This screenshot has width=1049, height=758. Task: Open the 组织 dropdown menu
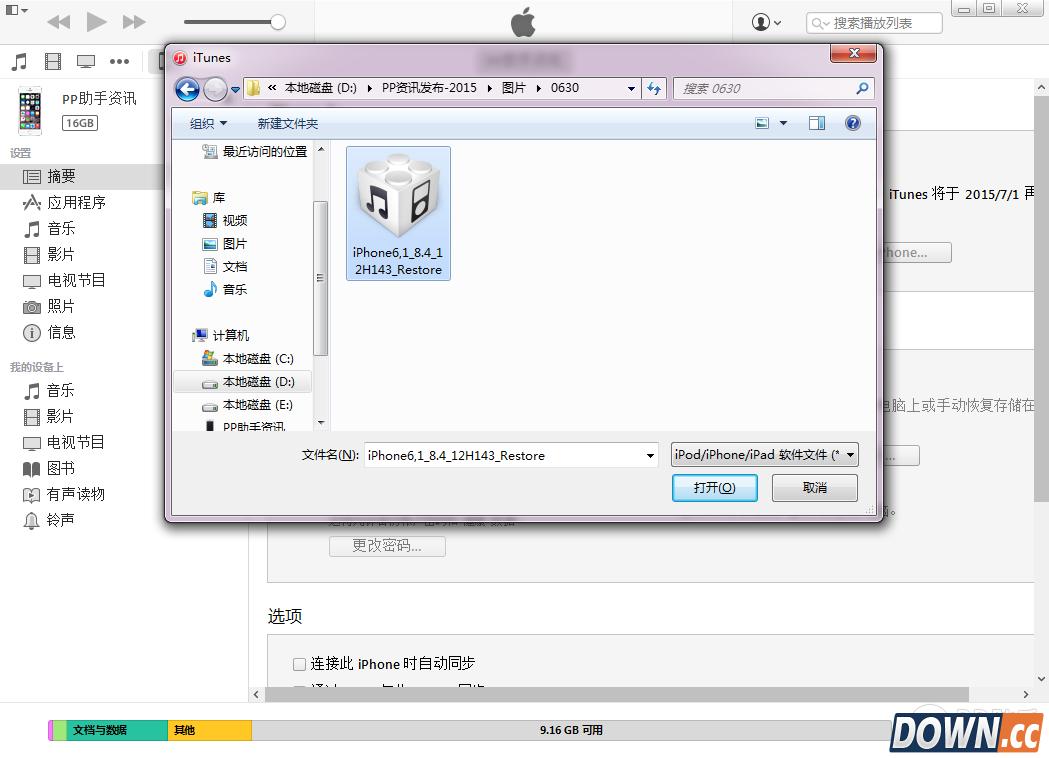(207, 123)
